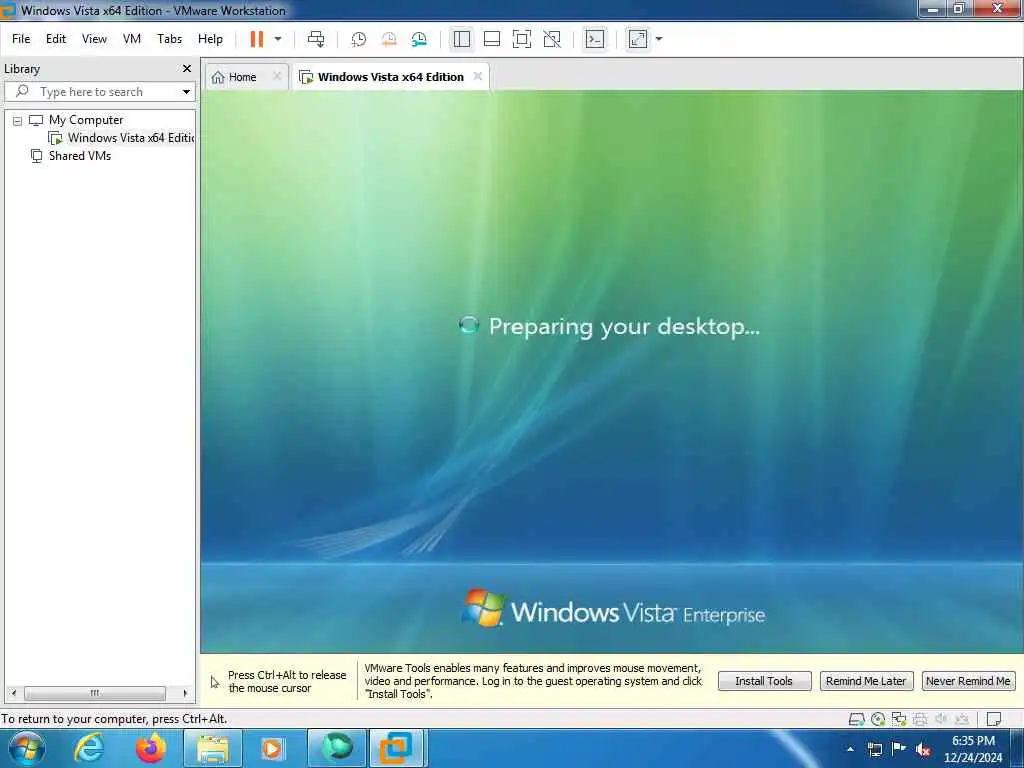Click the library scrollbar right arrow
The image size is (1024, 768).
tap(185, 693)
